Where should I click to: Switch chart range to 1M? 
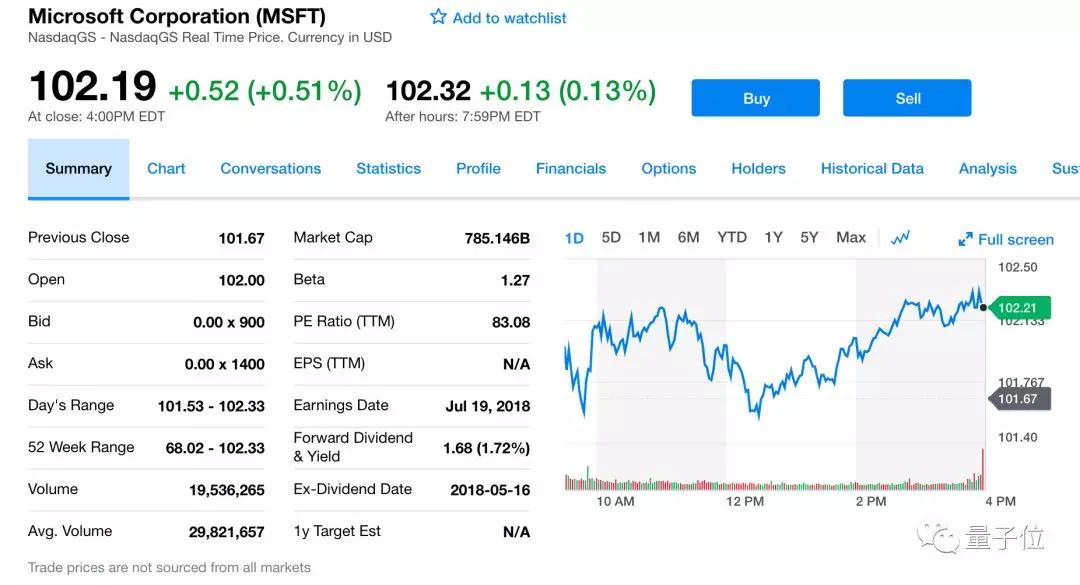click(649, 237)
